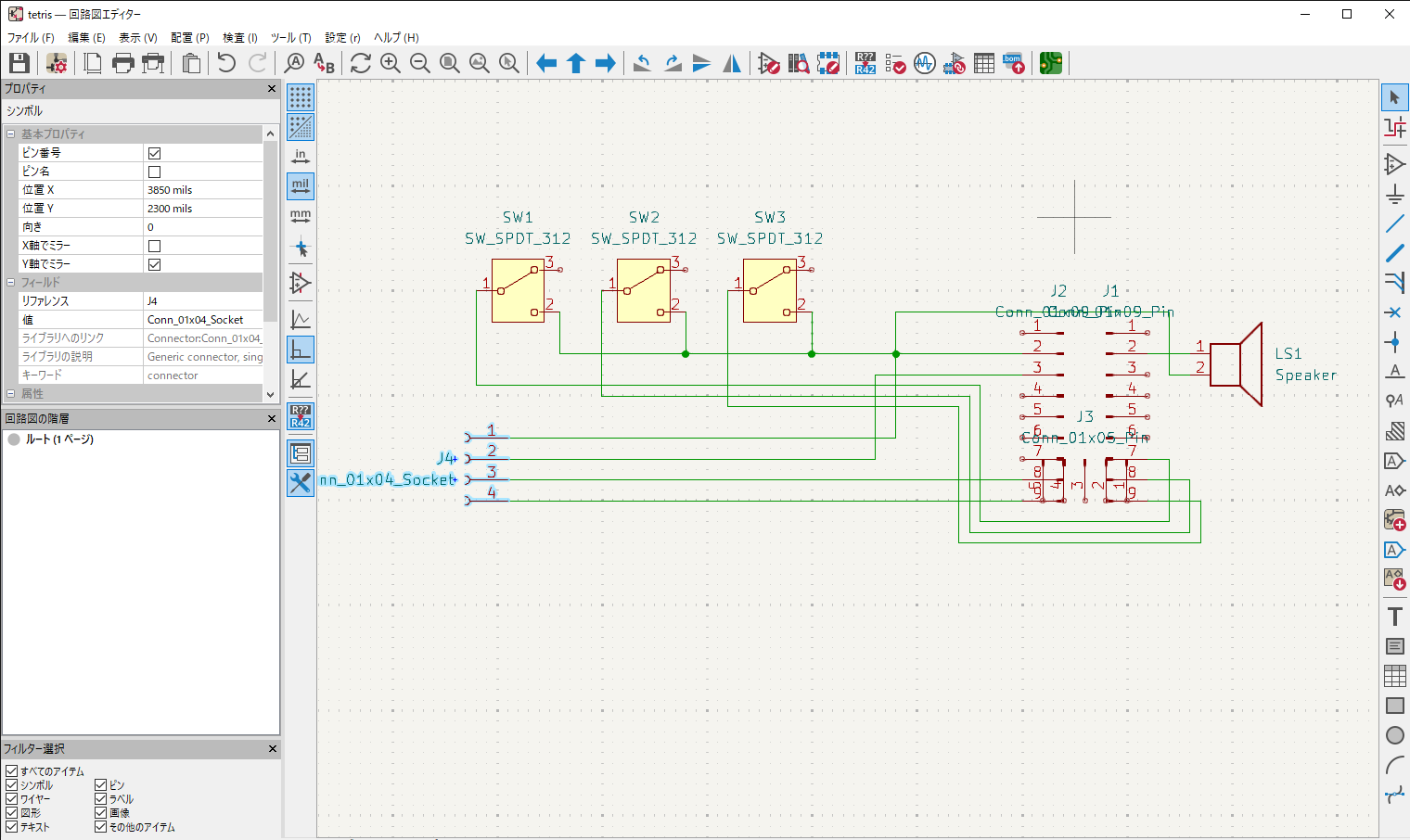Uncheck the ピン番号 checkbox
The height and width of the screenshot is (840, 1410).
point(155,153)
